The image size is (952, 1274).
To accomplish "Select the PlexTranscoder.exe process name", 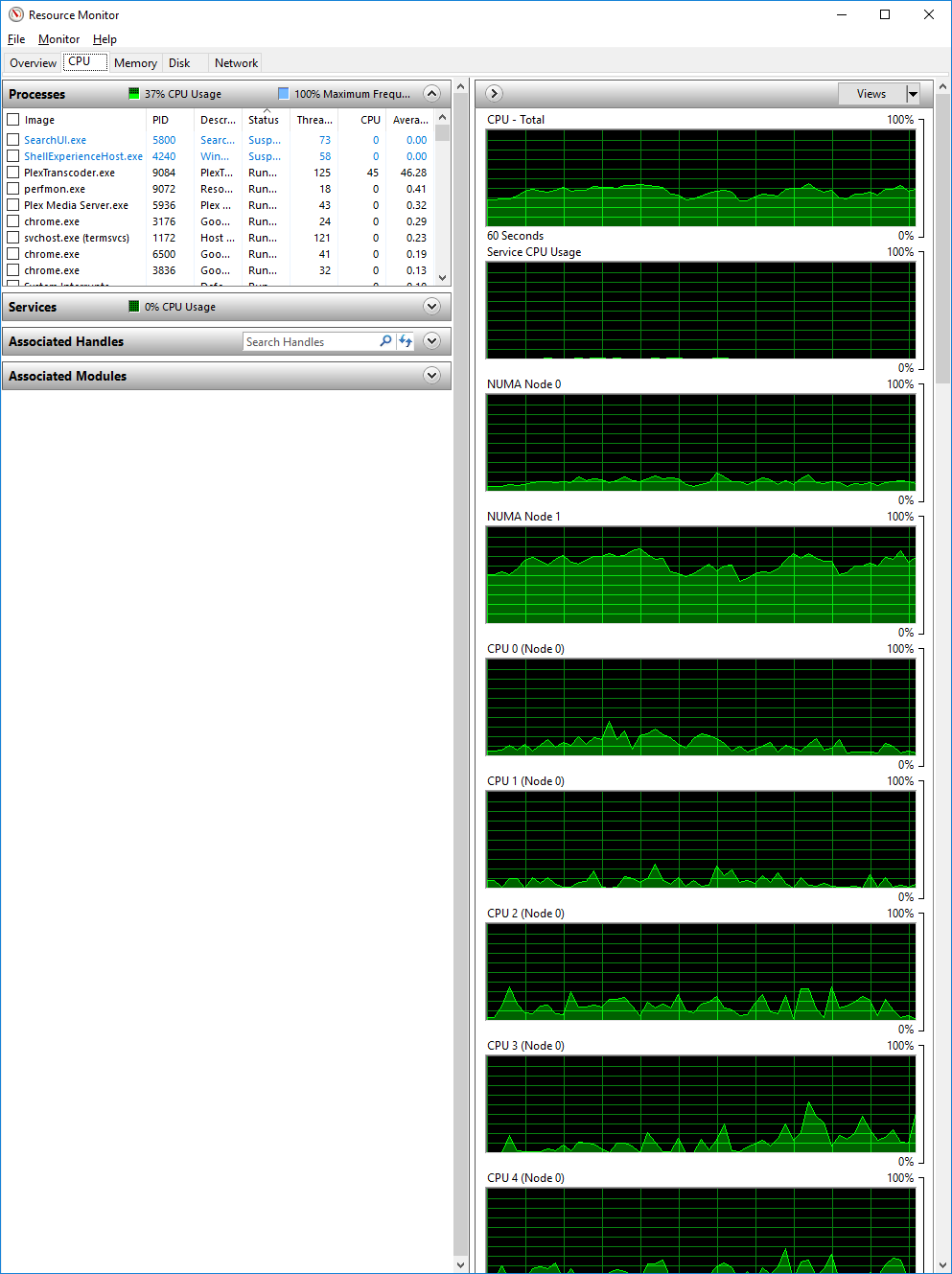I will point(69,173).
